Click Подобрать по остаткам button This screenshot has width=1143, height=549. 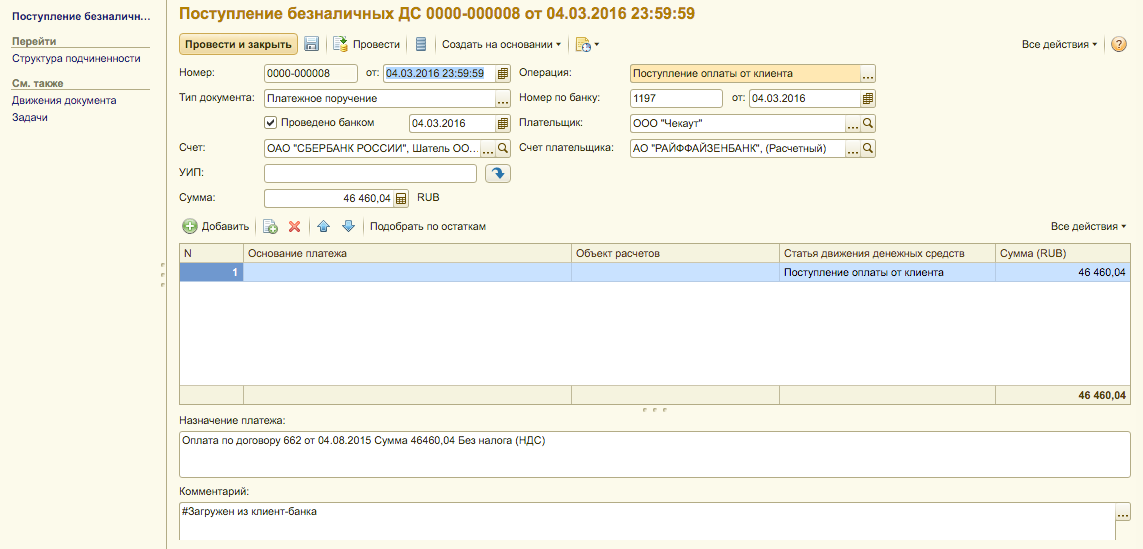point(428,227)
